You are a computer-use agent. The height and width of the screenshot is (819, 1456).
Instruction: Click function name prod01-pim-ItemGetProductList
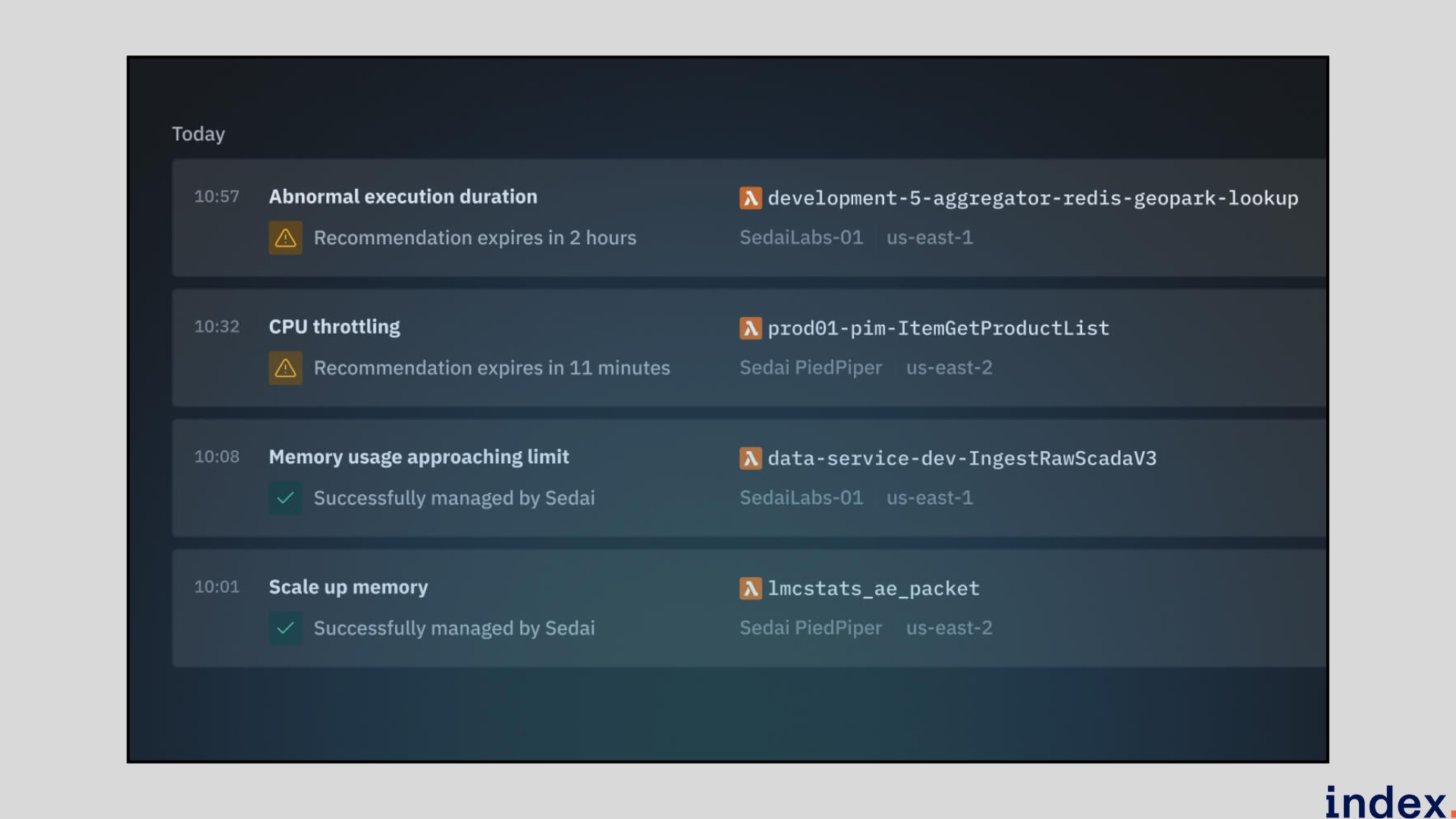pyautogui.click(x=938, y=328)
